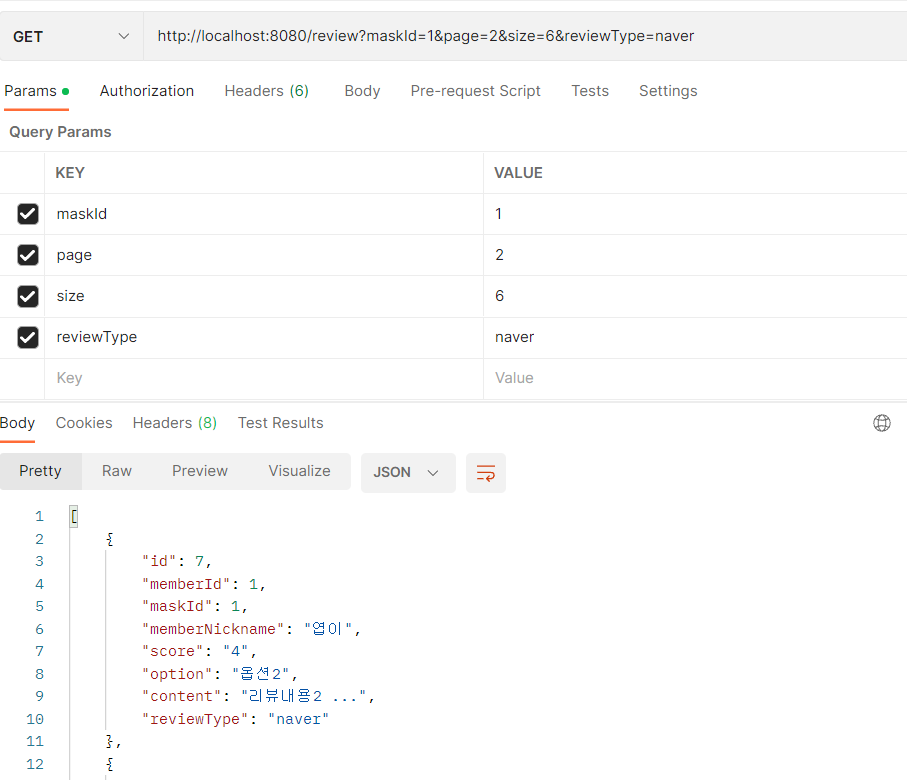This screenshot has height=780, width=907.
Task: Select the Visualize view button
Action: coord(300,472)
